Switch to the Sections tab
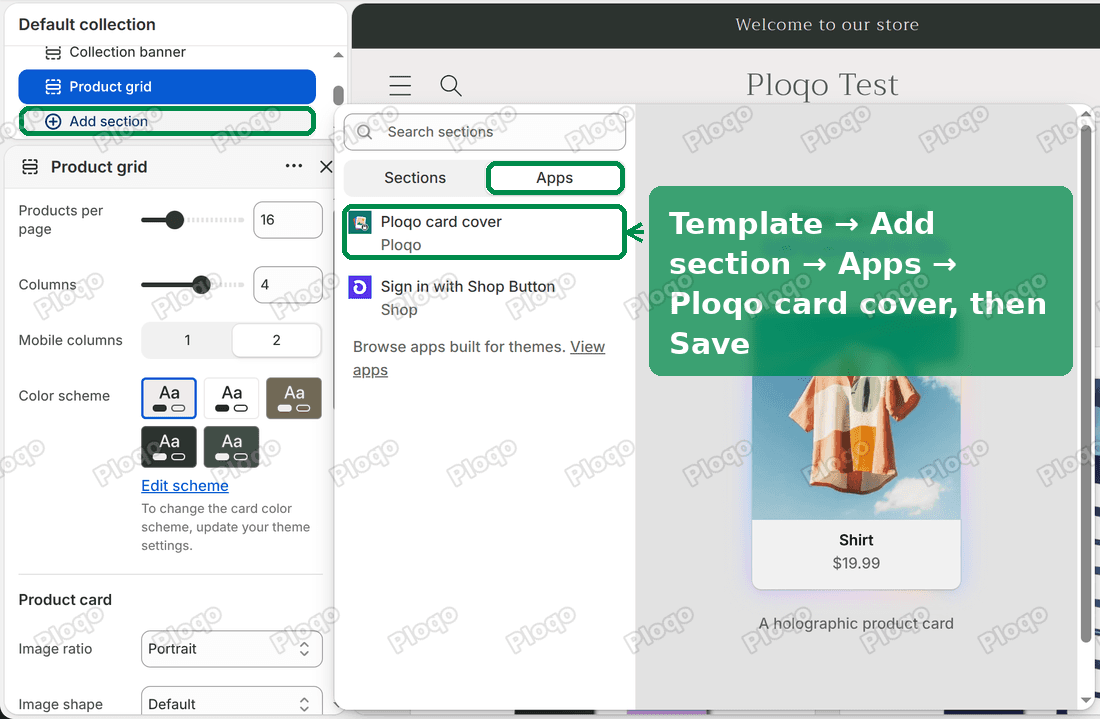1100x719 pixels. (415, 178)
